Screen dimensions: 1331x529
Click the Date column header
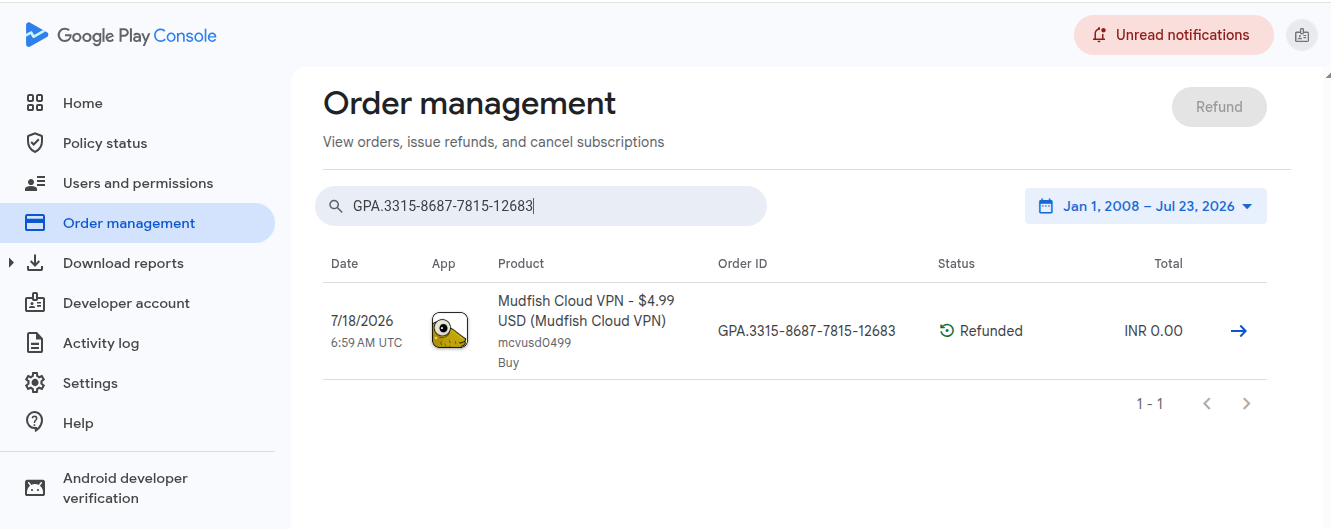(344, 264)
